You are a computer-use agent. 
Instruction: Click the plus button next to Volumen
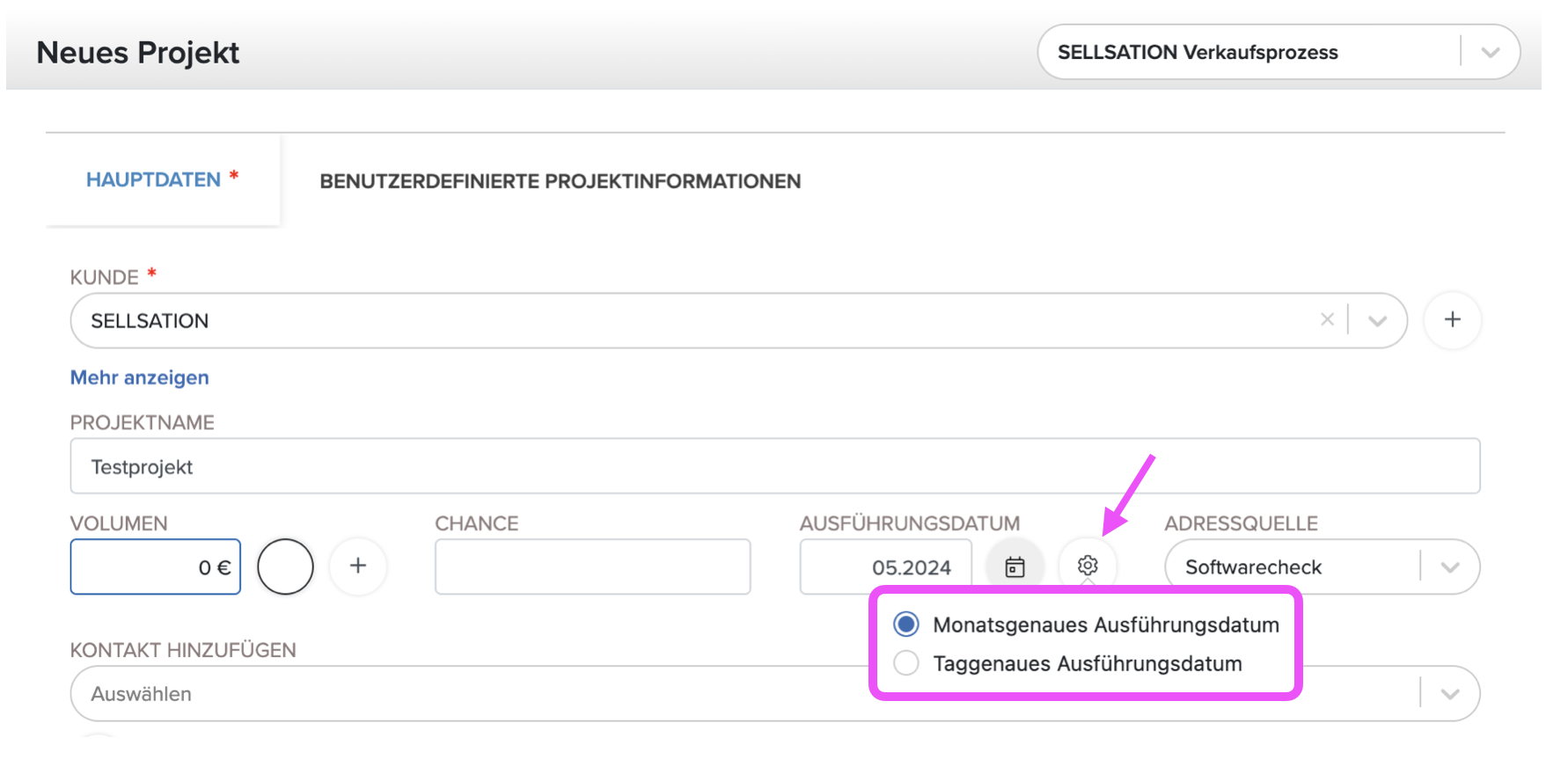(358, 566)
